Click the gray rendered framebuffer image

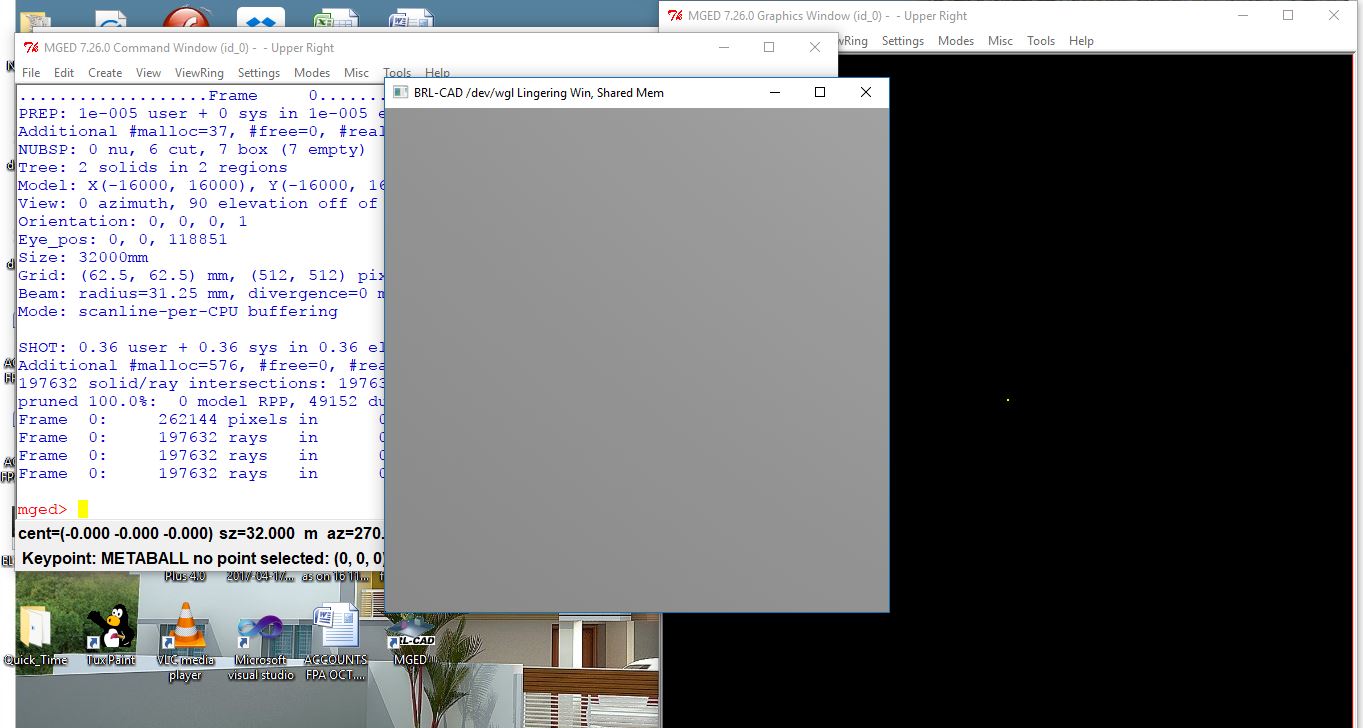[636, 359]
